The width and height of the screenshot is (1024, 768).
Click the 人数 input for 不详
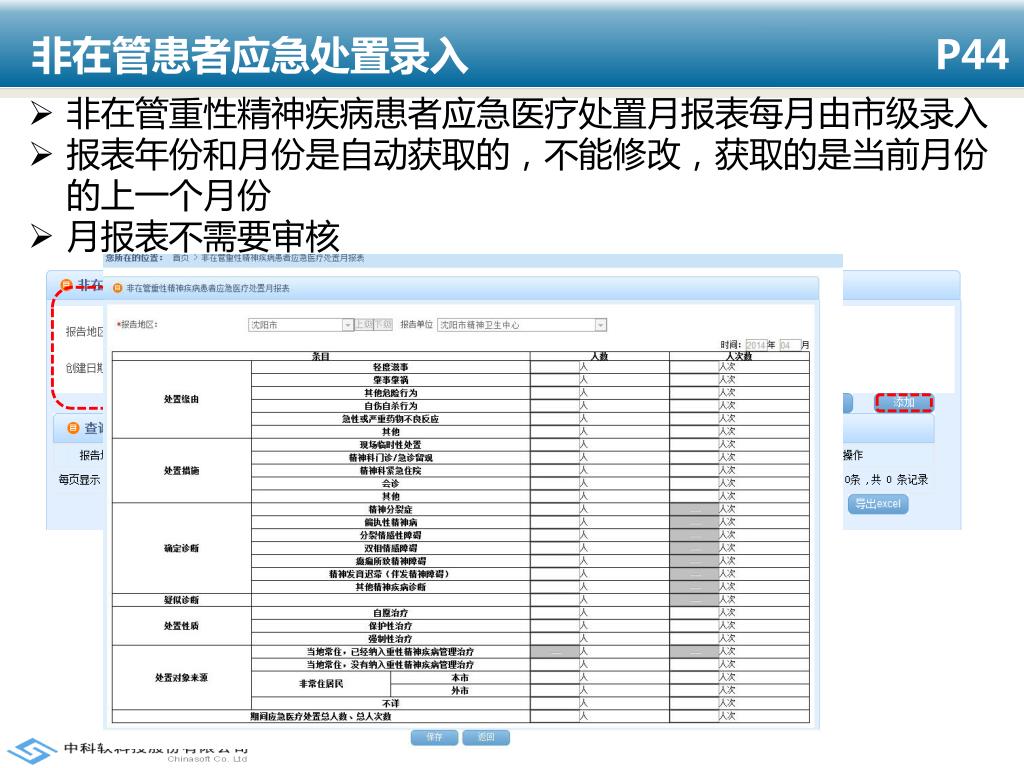click(x=555, y=703)
